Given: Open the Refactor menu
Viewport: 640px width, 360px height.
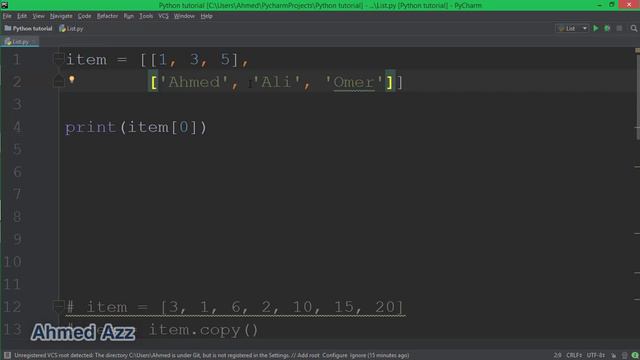Looking at the screenshot, I should tap(107, 16).
